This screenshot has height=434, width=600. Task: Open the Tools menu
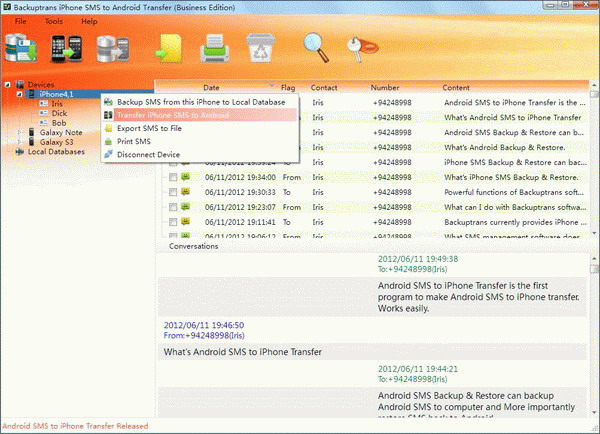coord(54,21)
